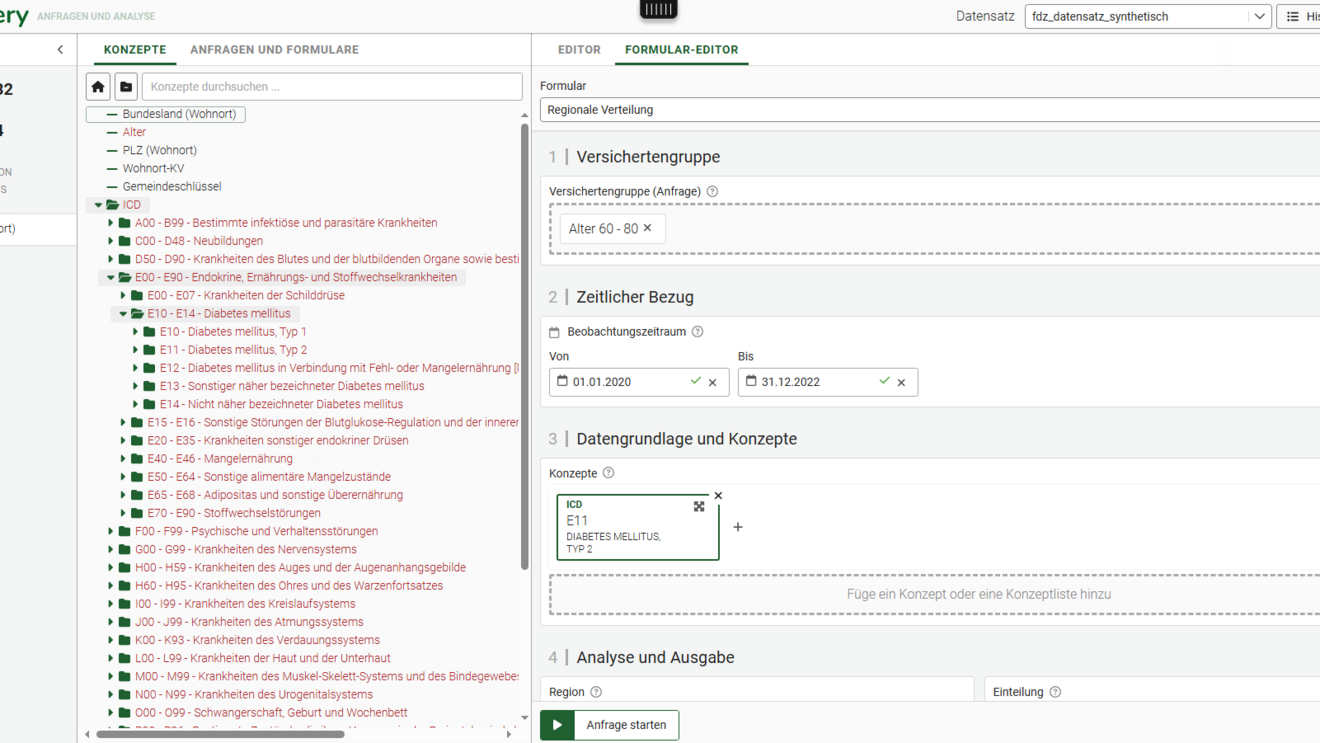Collapse E10 - E14 Diabetes mellitus node
1320x743 pixels.
click(x=123, y=314)
